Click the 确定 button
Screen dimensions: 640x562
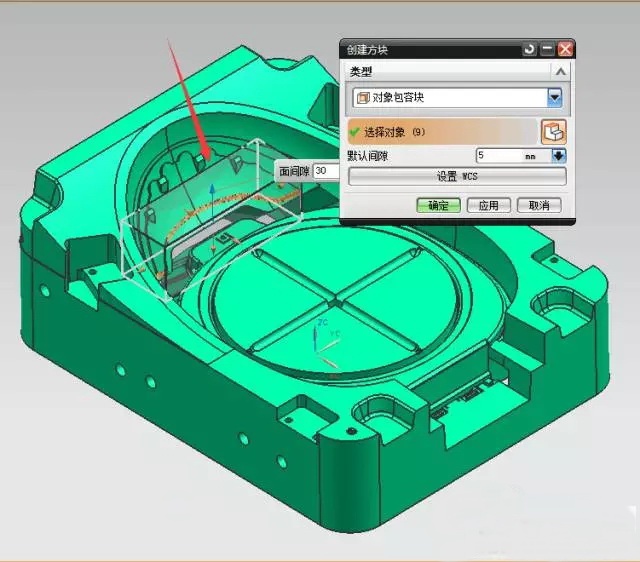(x=437, y=205)
